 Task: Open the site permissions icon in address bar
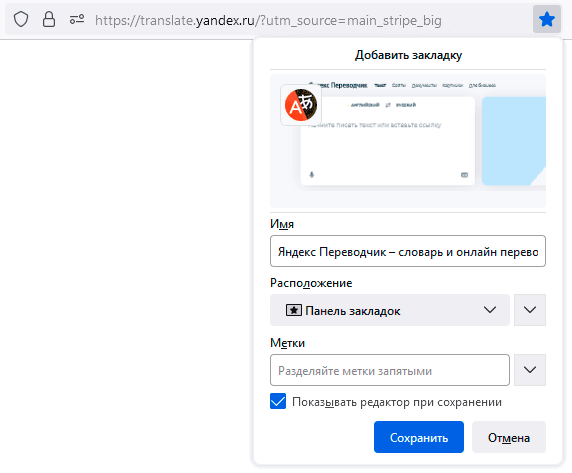[77, 19]
